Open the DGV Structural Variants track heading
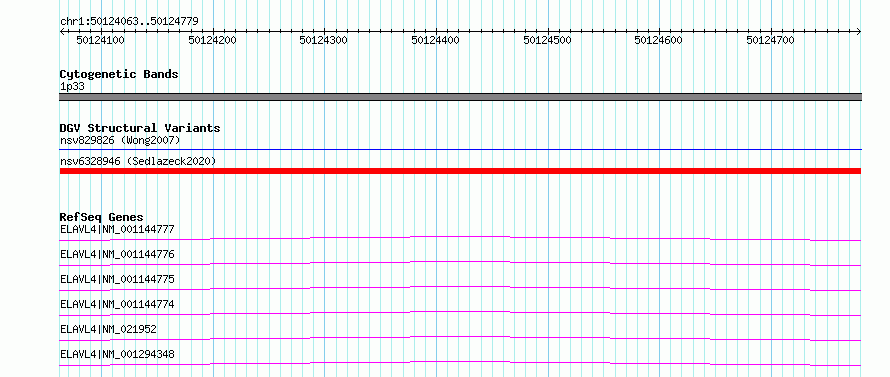The width and height of the screenshot is (890, 377). coord(140,128)
